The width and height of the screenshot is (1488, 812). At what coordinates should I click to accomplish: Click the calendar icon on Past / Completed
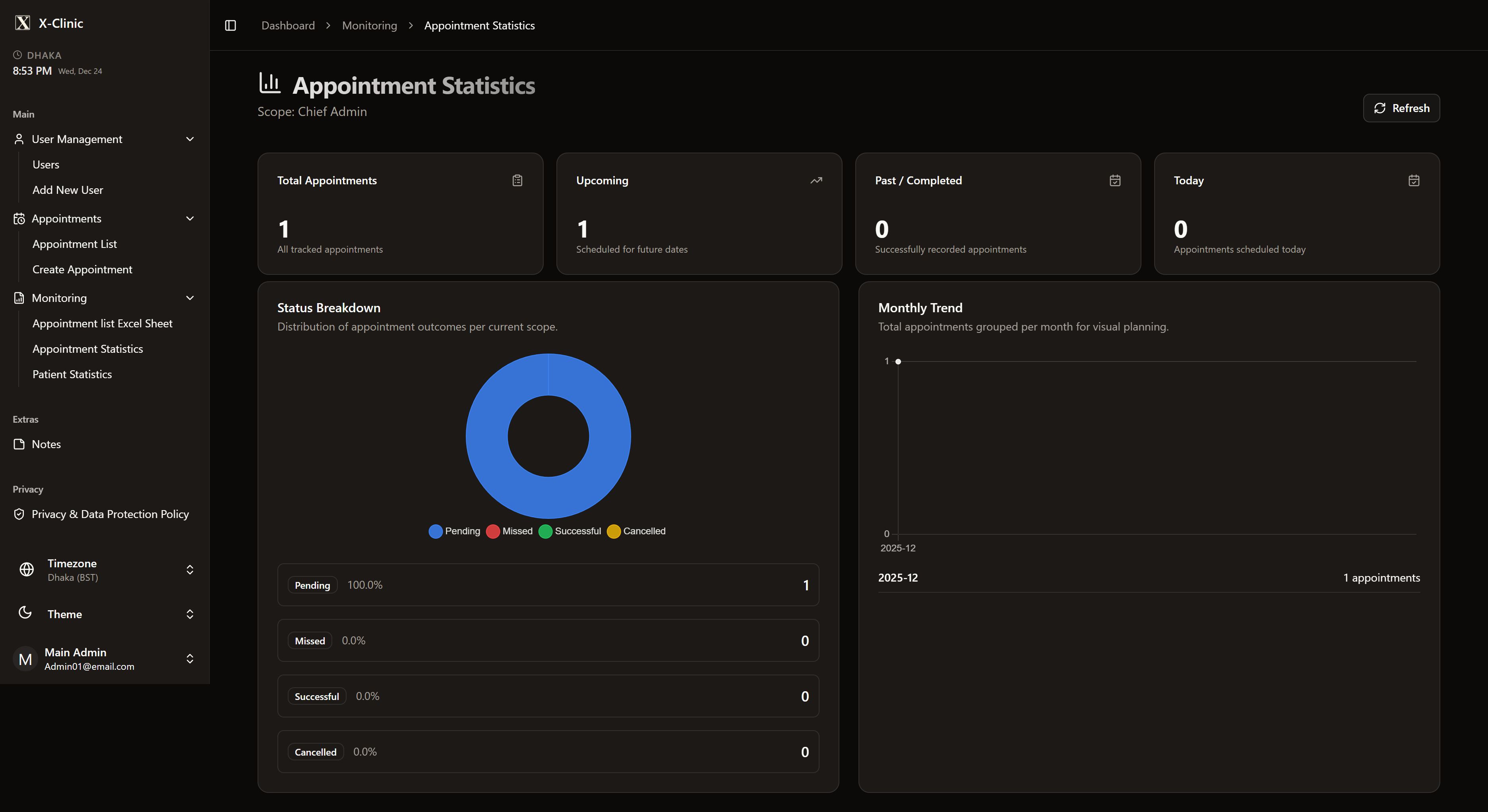pos(1115,181)
